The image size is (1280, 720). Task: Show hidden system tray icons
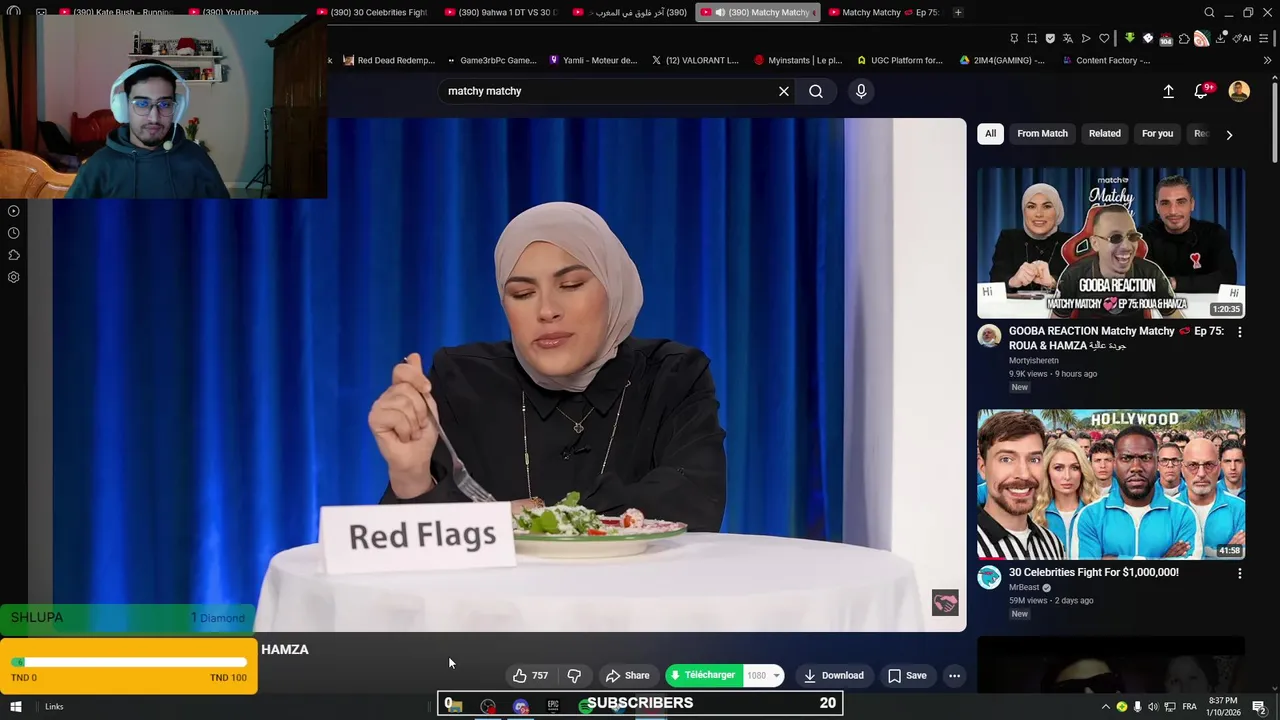(x=1105, y=707)
